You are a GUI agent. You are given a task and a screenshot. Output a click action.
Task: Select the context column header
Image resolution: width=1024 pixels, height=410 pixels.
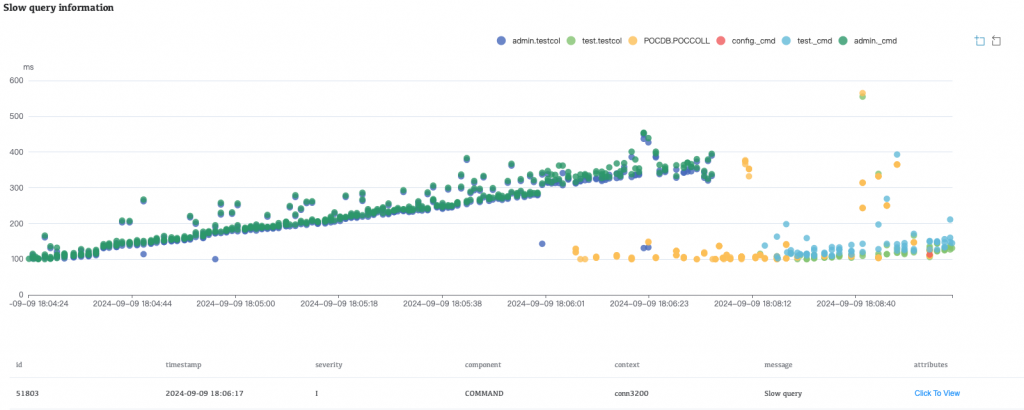(627, 366)
